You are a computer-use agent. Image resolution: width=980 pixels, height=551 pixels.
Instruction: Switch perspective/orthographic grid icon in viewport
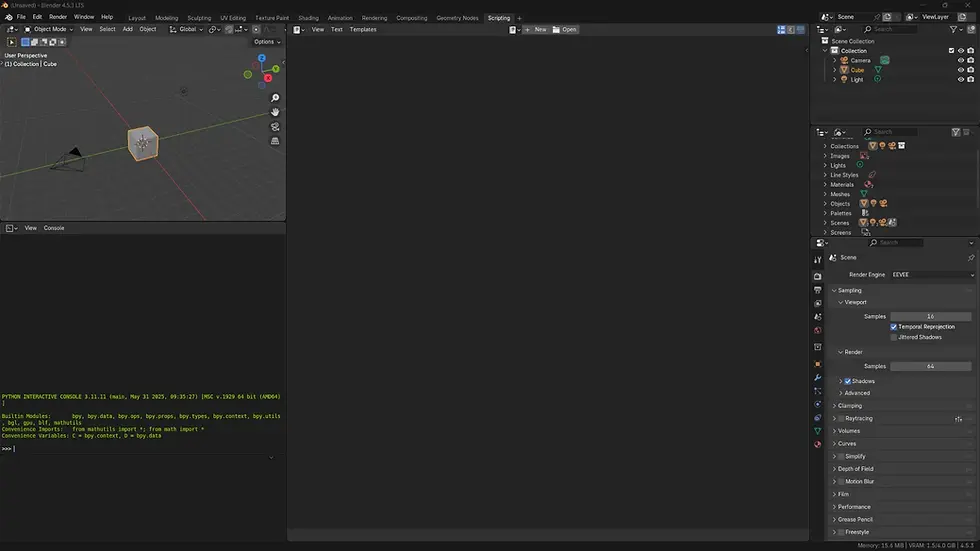pyautogui.click(x=275, y=141)
